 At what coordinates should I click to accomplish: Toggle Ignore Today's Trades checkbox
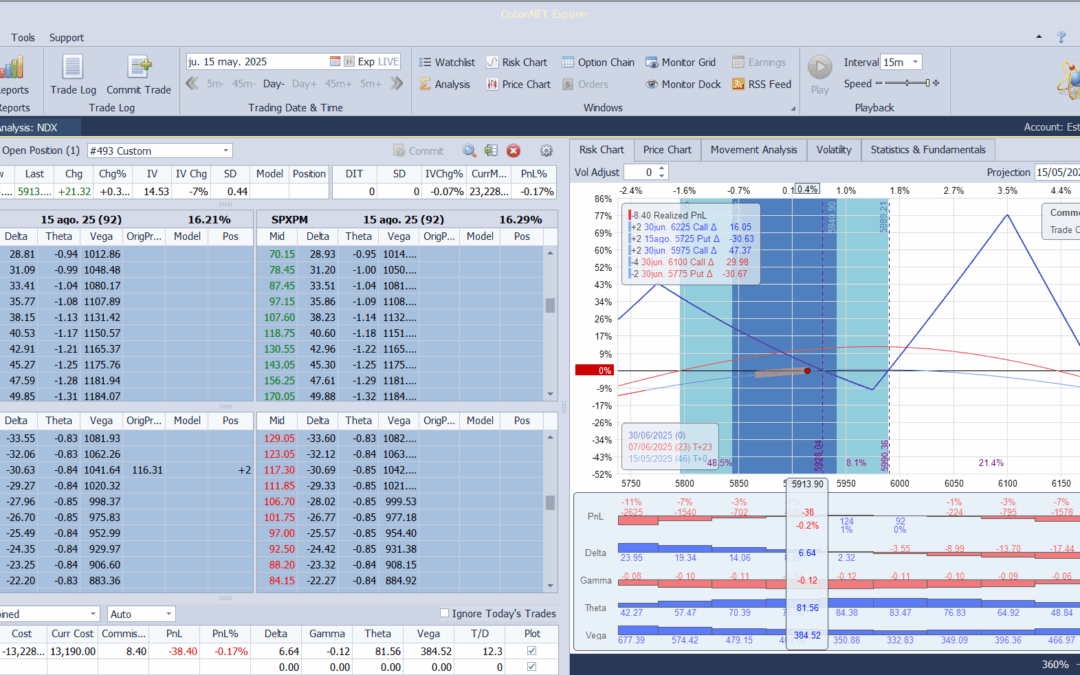[x=444, y=613]
